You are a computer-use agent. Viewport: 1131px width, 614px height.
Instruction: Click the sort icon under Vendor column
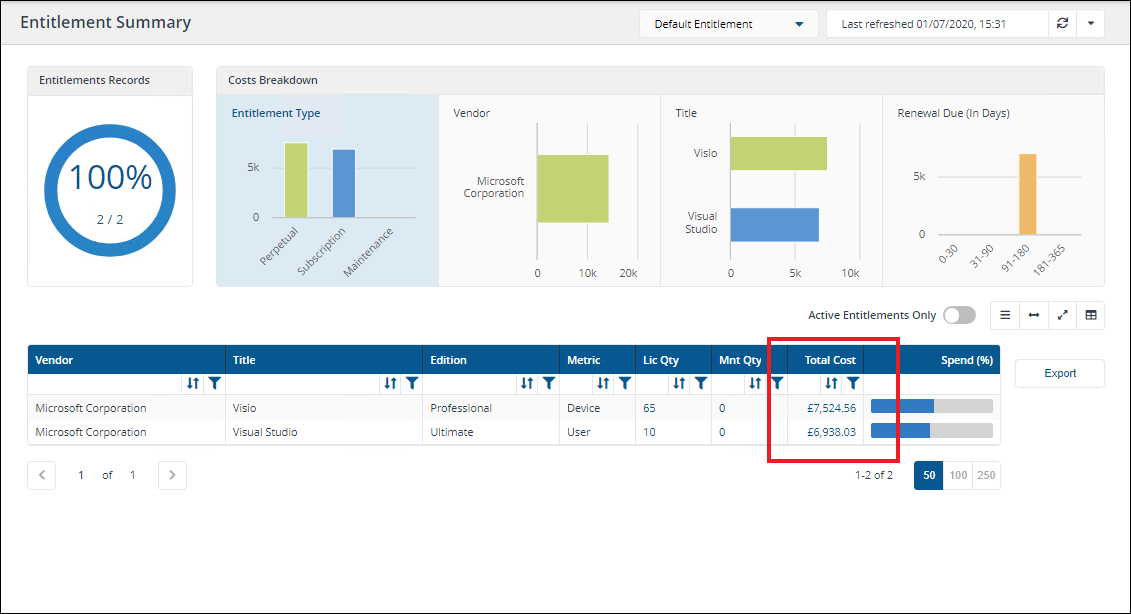193,383
